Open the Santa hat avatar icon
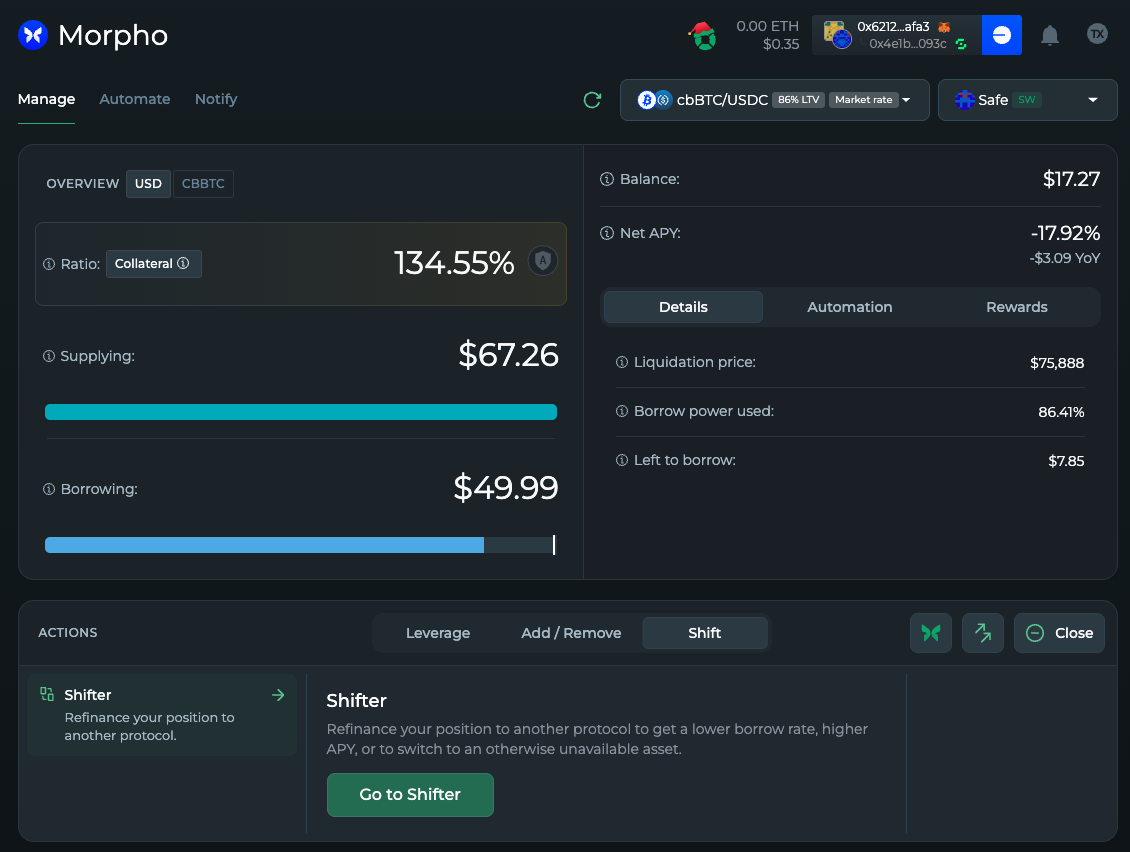Image resolution: width=1130 pixels, height=852 pixels. pyautogui.click(x=703, y=35)
